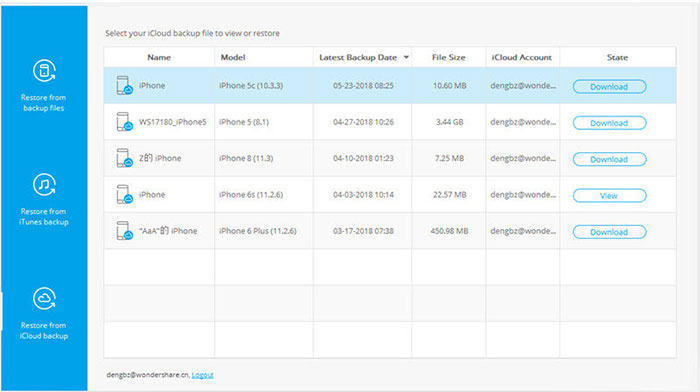The image size is (700, 392).
Task: Select device icon for WS17180_iPhone5 backup
Action: coord(124,122)
